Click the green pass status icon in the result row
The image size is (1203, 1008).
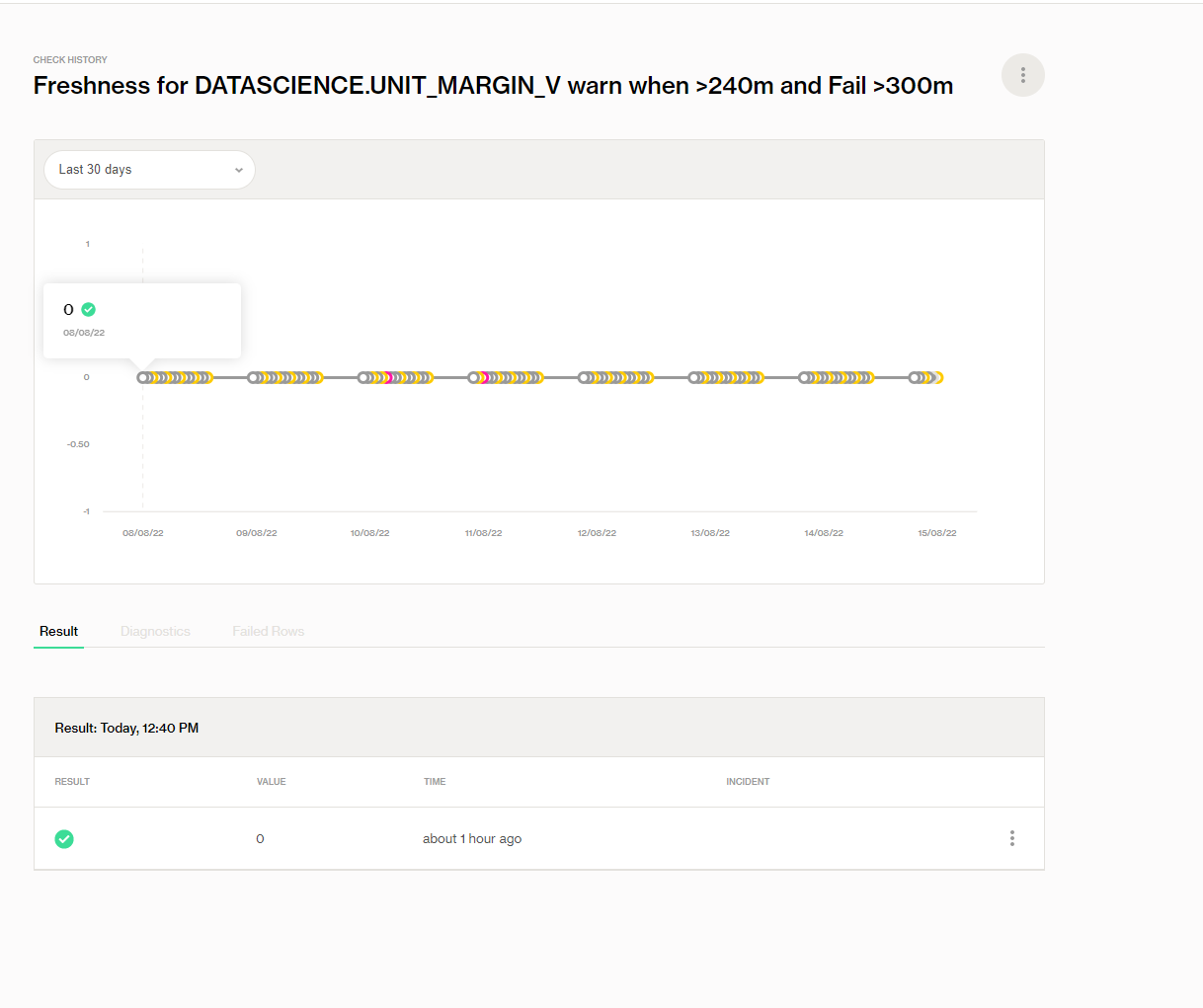[x=64, y=838]
